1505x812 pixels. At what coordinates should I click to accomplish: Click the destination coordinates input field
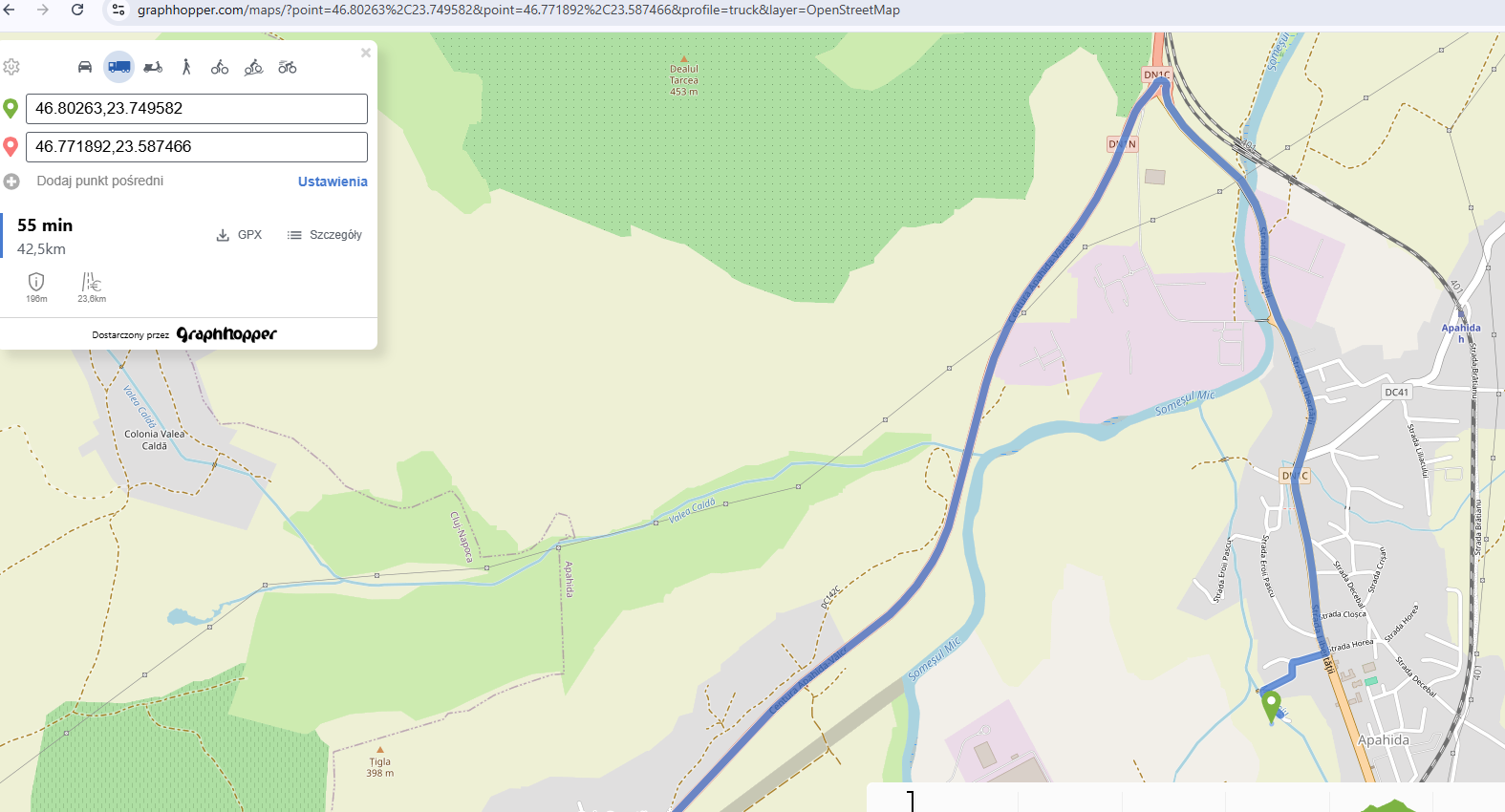197,147
